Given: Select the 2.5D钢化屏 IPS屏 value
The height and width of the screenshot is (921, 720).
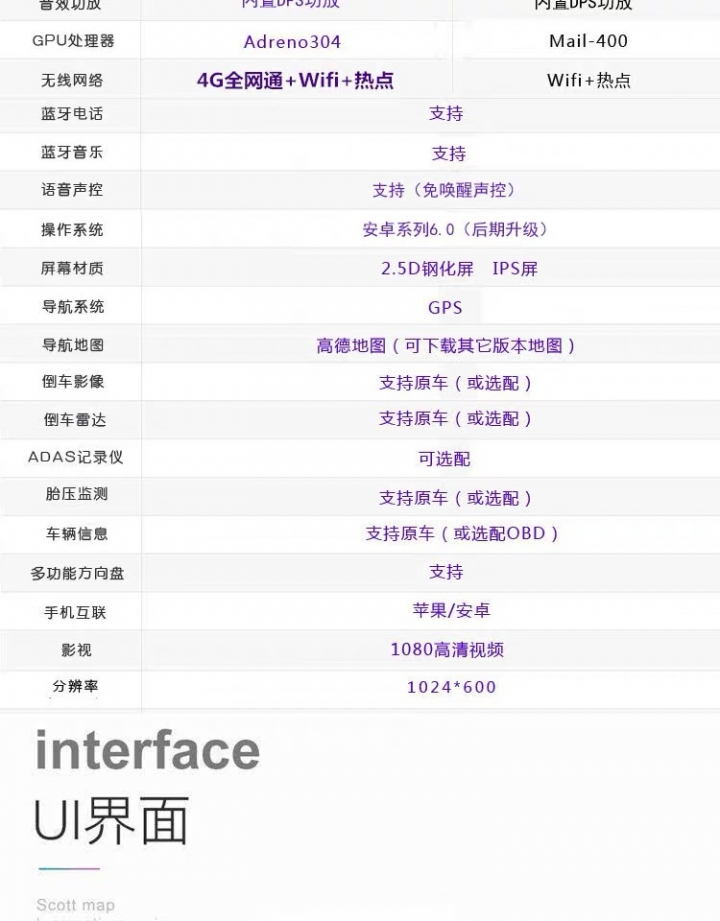Looking at the screenshot, I should click(459, 268).
